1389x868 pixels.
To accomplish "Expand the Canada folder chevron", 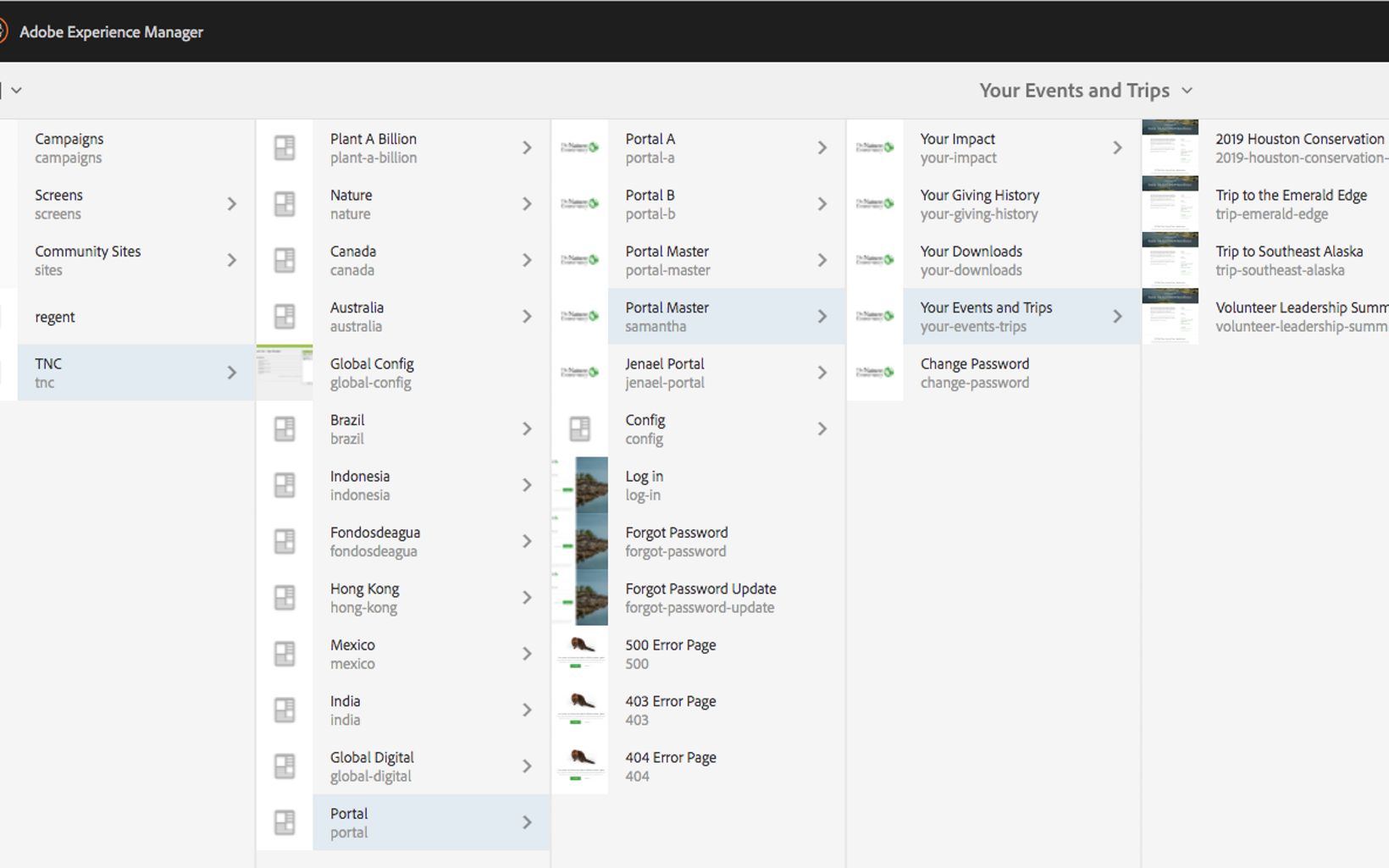I will (x=527, y=261).
